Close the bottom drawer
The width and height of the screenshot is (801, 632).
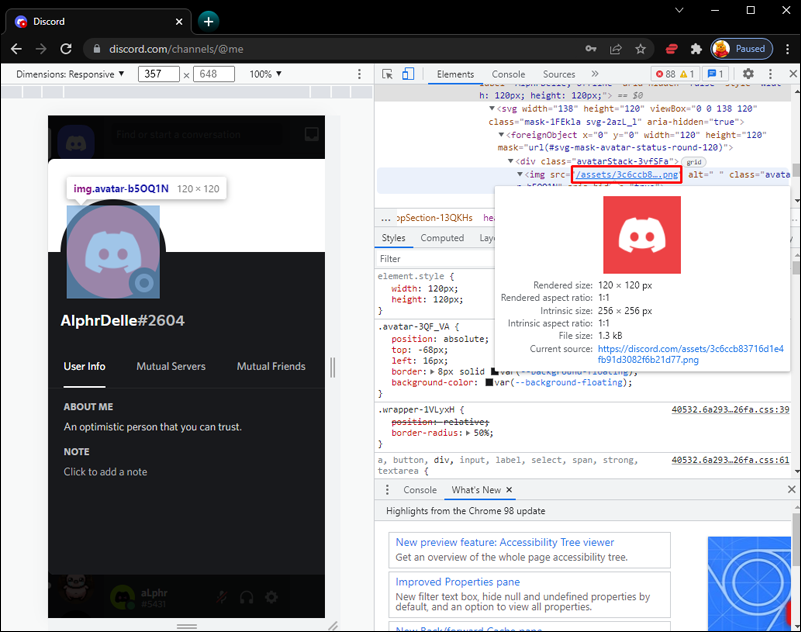(792, 489)
